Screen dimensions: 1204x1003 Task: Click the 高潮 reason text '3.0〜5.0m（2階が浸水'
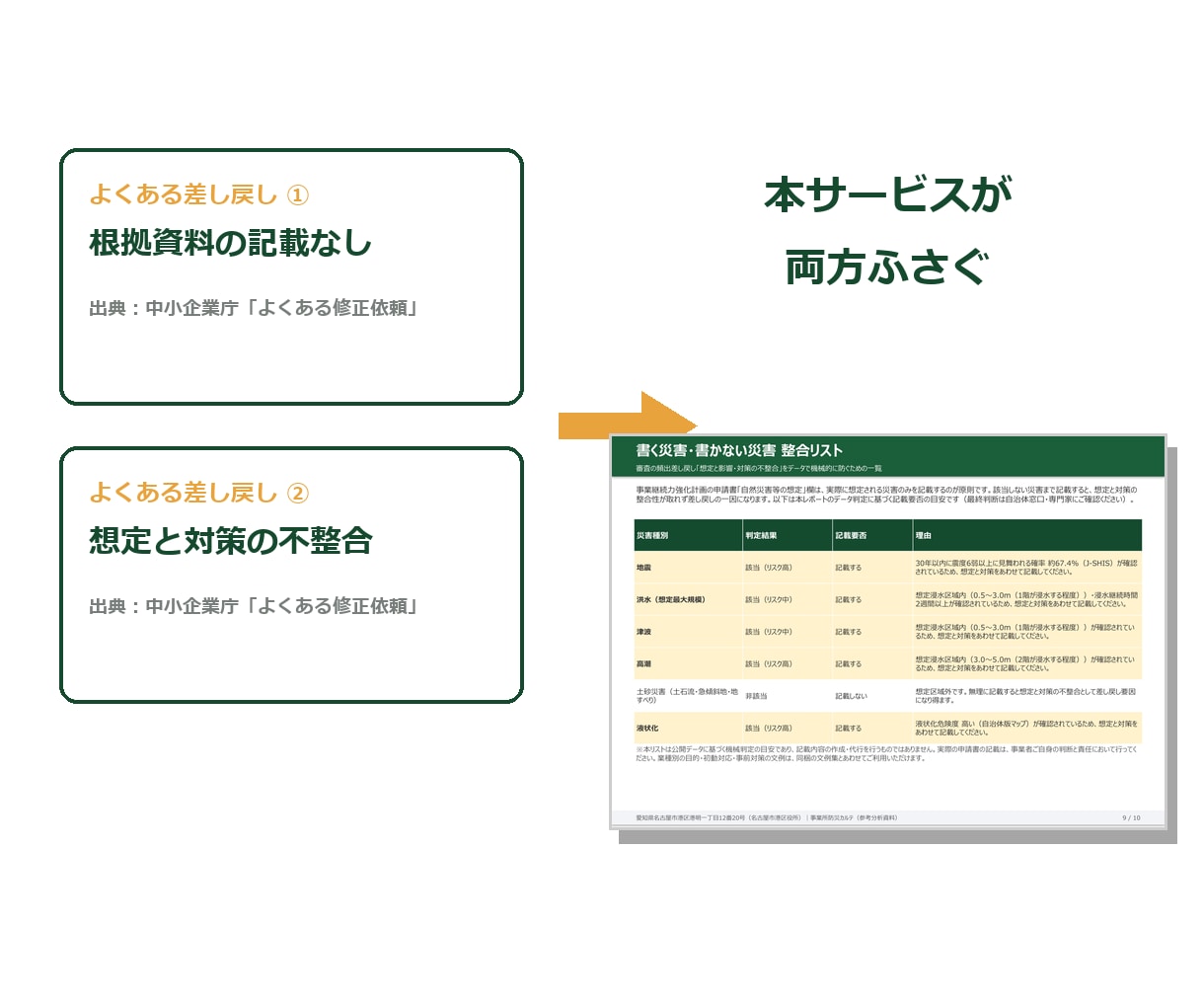[1025, 663]
